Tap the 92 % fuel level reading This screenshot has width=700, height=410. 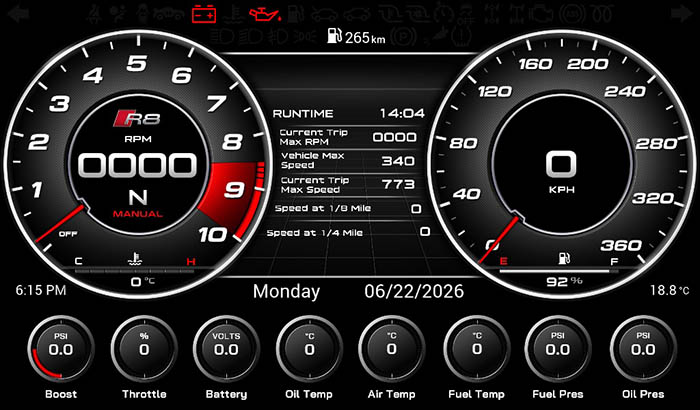pyautogui.click(x=564, y=281)
